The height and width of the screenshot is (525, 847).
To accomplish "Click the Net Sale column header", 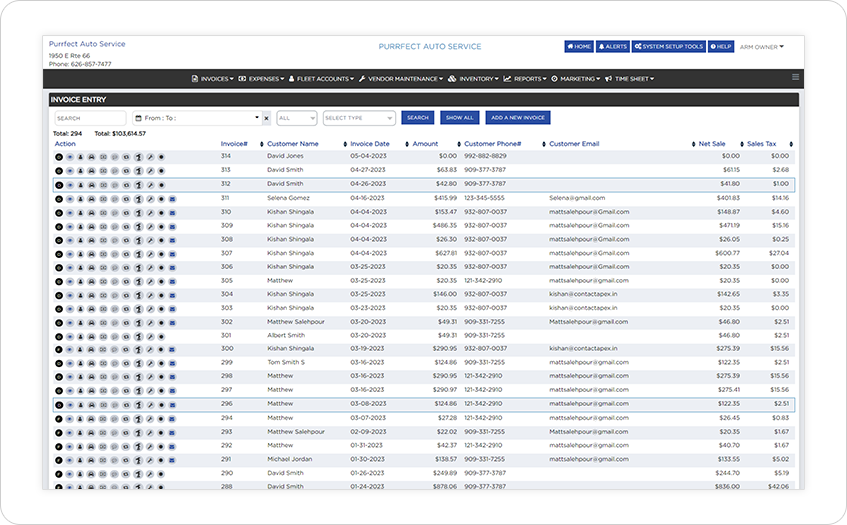I will [x=712, y=144].
